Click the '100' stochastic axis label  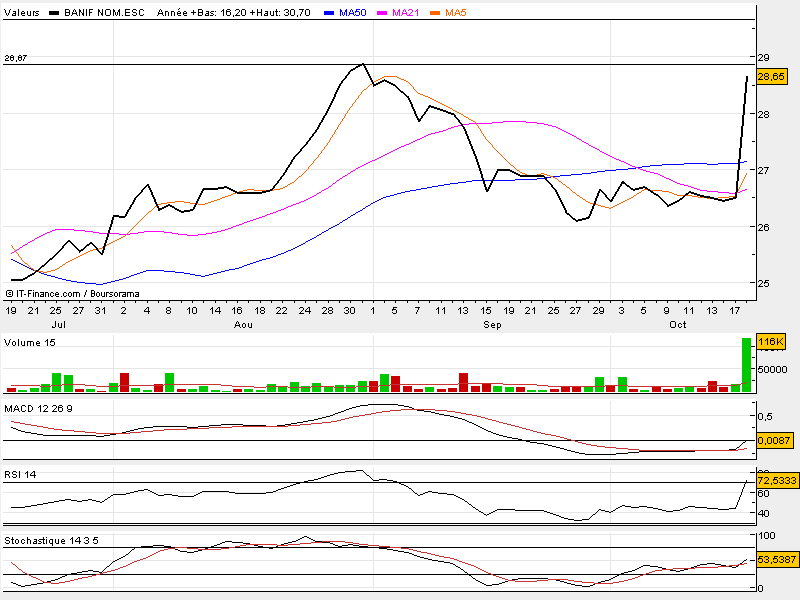[x=767, y=536]
